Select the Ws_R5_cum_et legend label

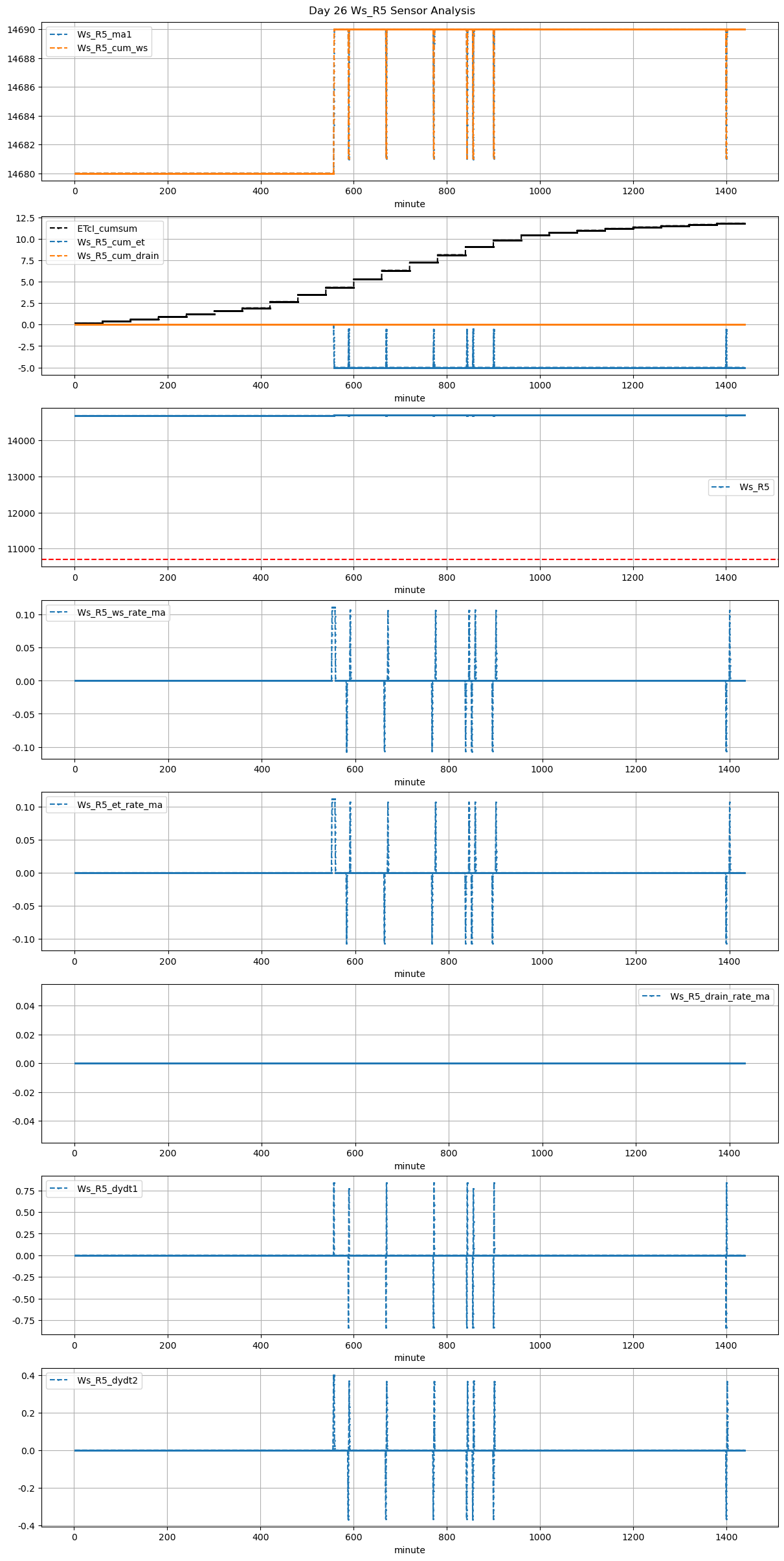click(111, 242)
